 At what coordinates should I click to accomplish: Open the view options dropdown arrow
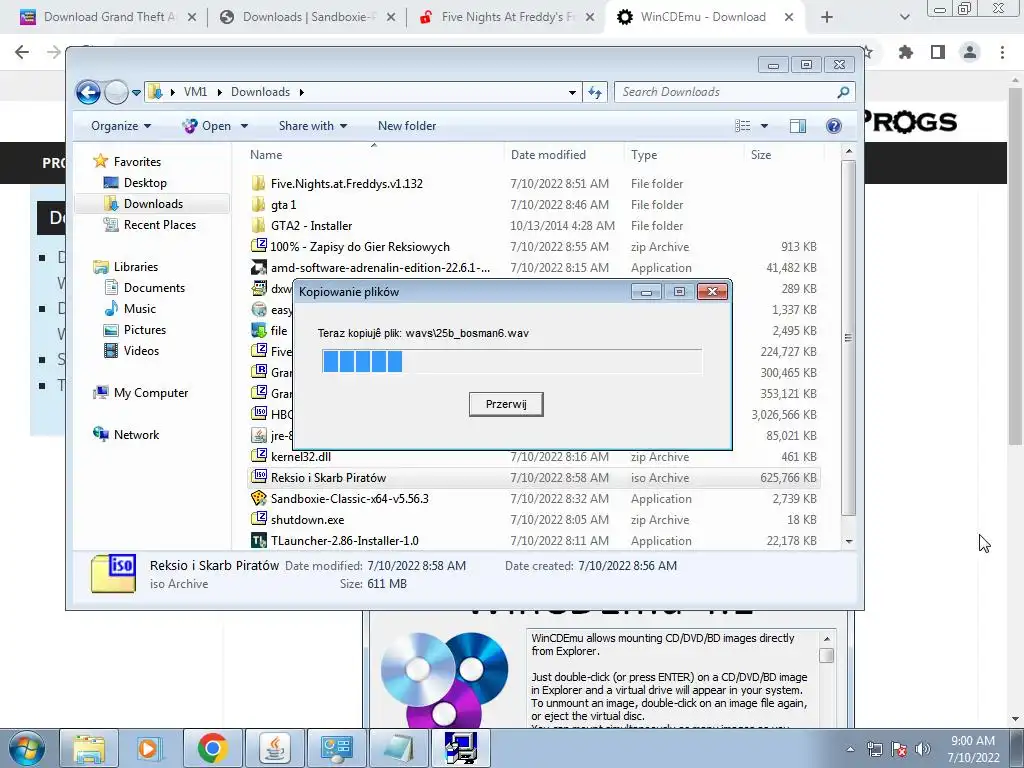(x=764, y=126)
